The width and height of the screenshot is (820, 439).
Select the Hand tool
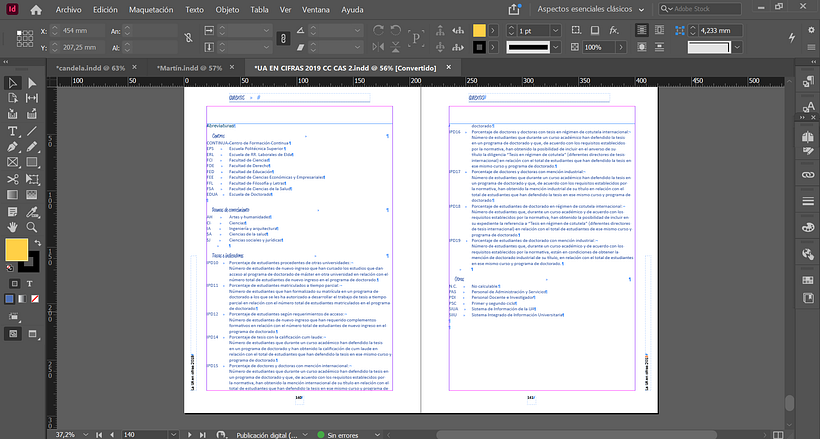click(x=13, y=227)
